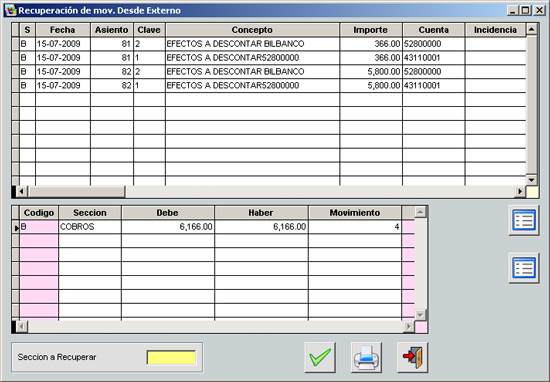Viewport: 550px width, 382px height.
Task: Click the Cuenta column header
Action: [434, 30]
